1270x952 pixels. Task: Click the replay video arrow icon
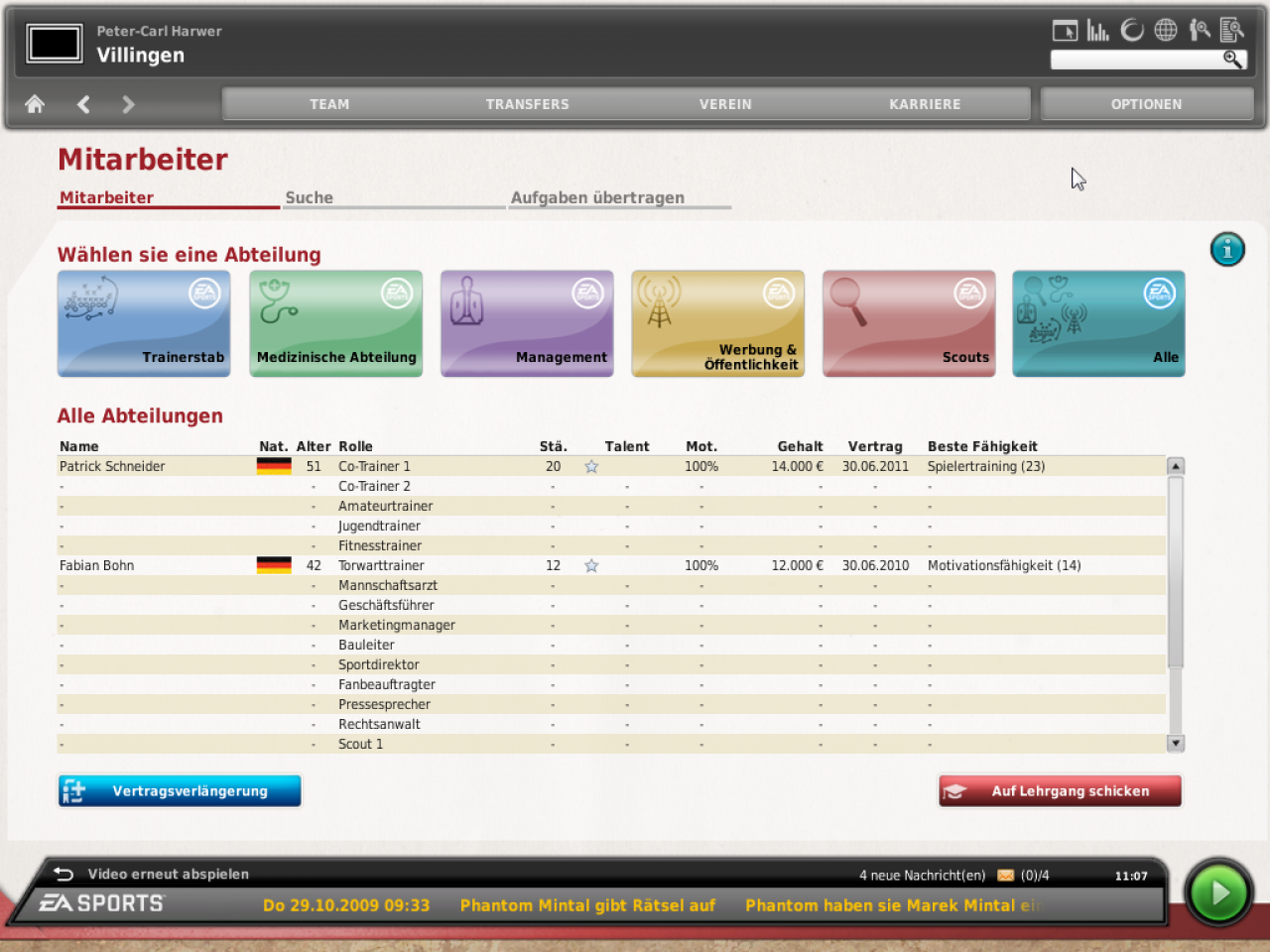coord(63,874)
